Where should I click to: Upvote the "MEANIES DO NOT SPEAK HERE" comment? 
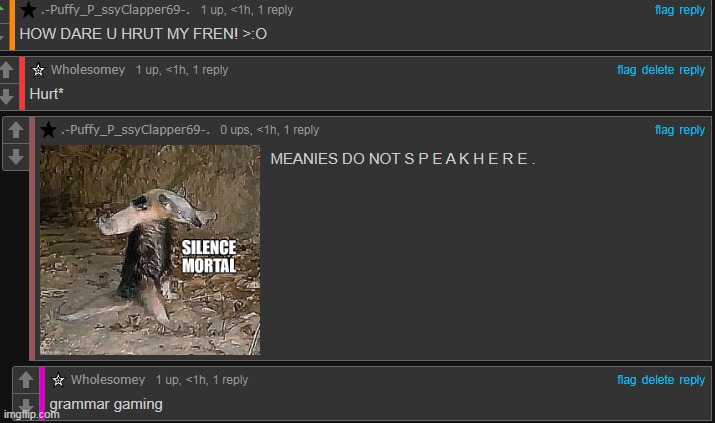pos(15,131)
